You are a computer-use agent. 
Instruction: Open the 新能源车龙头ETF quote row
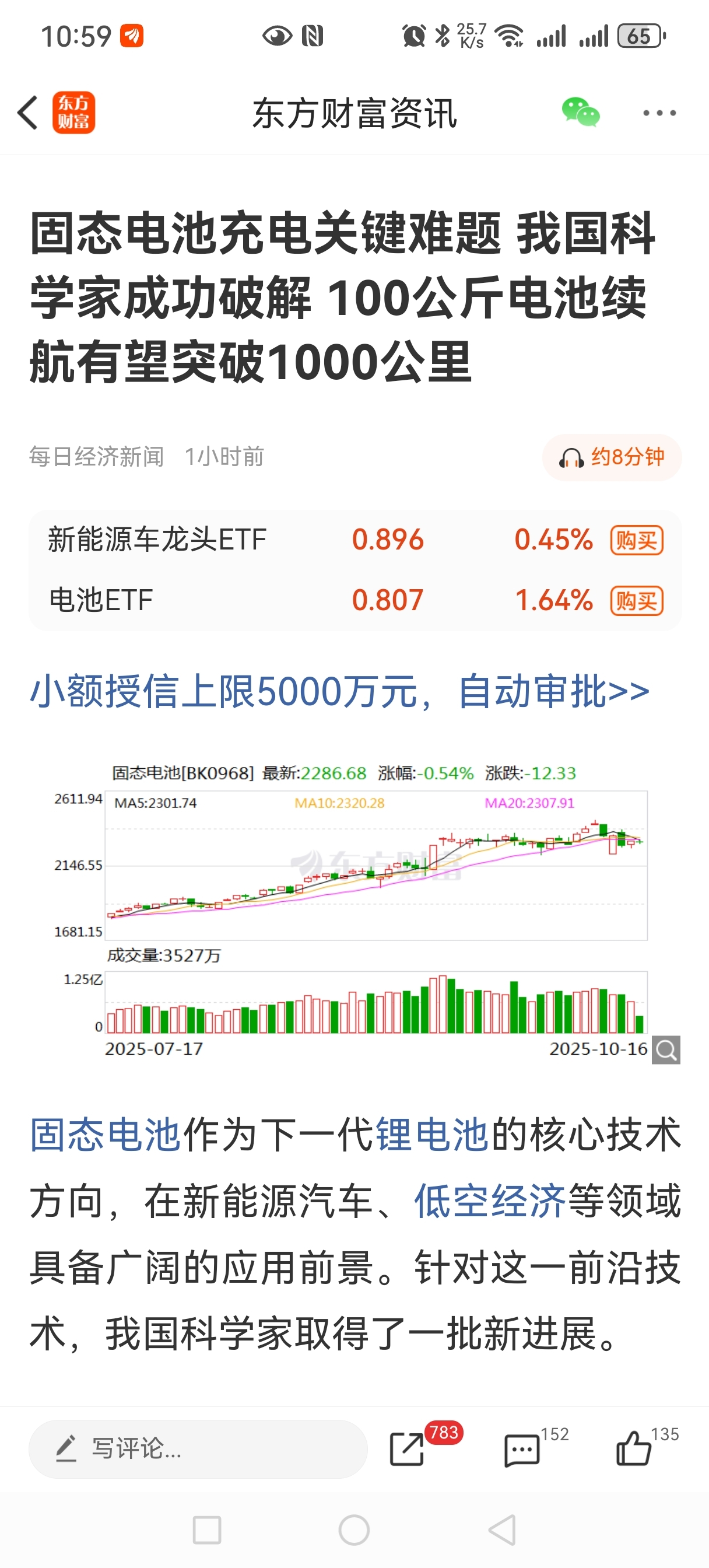pos(355,540)
